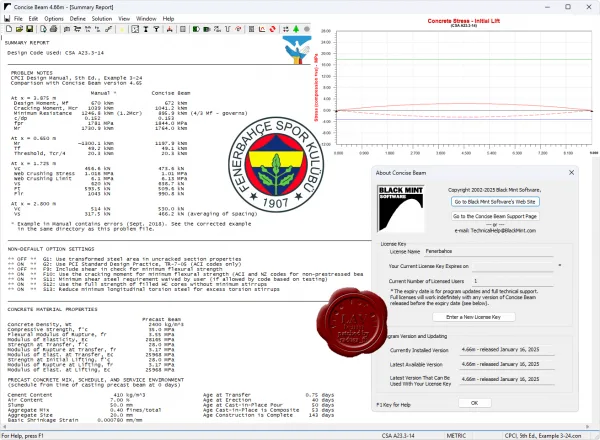Click the Current Number of Licensed Users field
Image resolution: width=600 pixels, height=440 pixels.
pos(513,281)
